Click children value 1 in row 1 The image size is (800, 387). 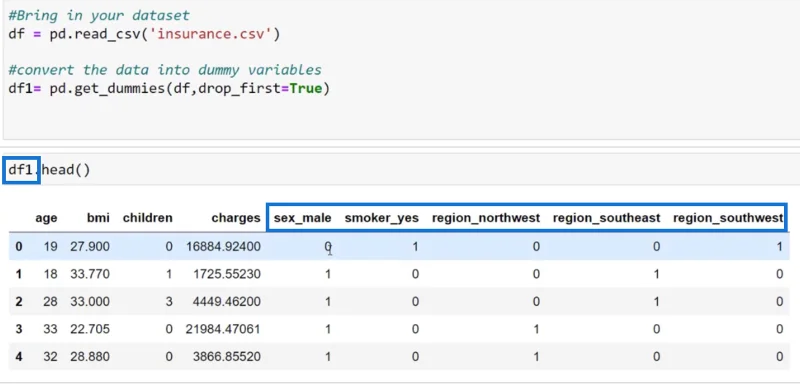[169, 274]
